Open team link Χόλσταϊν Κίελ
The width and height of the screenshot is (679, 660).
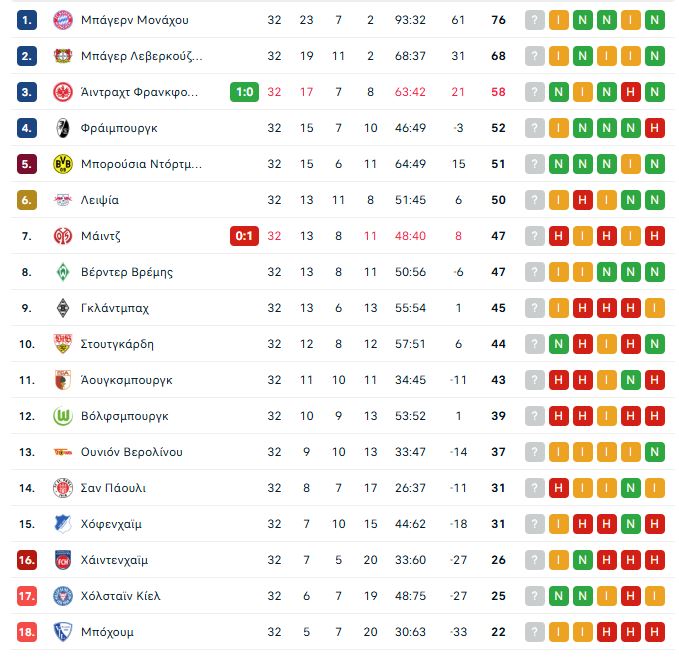(120, 596)
